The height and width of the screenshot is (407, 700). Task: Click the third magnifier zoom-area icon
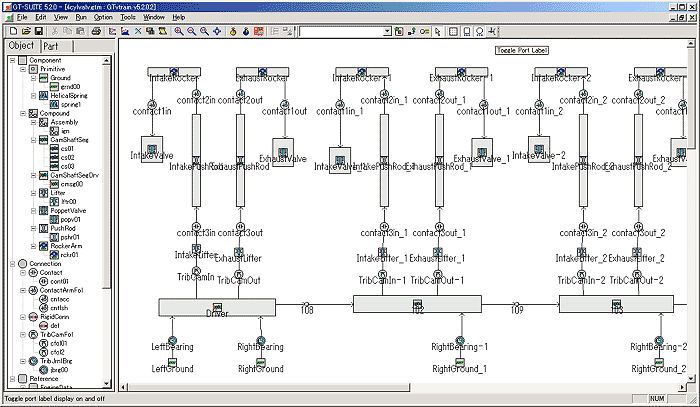point(204,31)
